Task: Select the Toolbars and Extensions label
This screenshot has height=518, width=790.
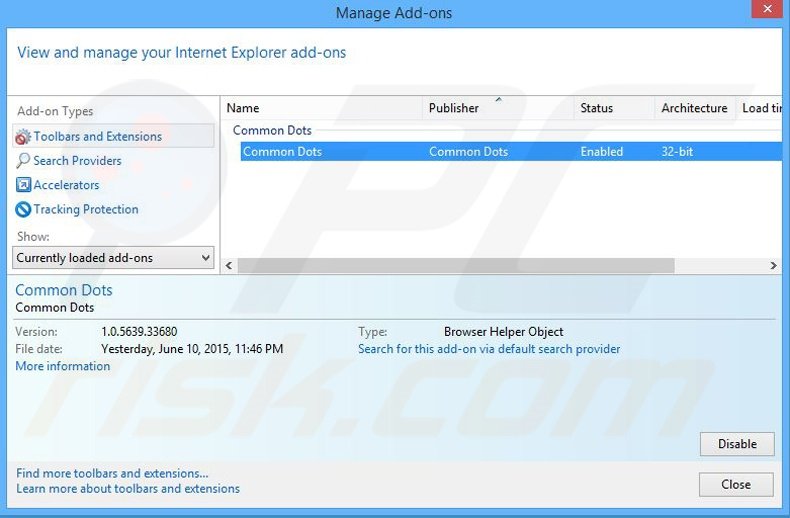Action: point(98,137)
